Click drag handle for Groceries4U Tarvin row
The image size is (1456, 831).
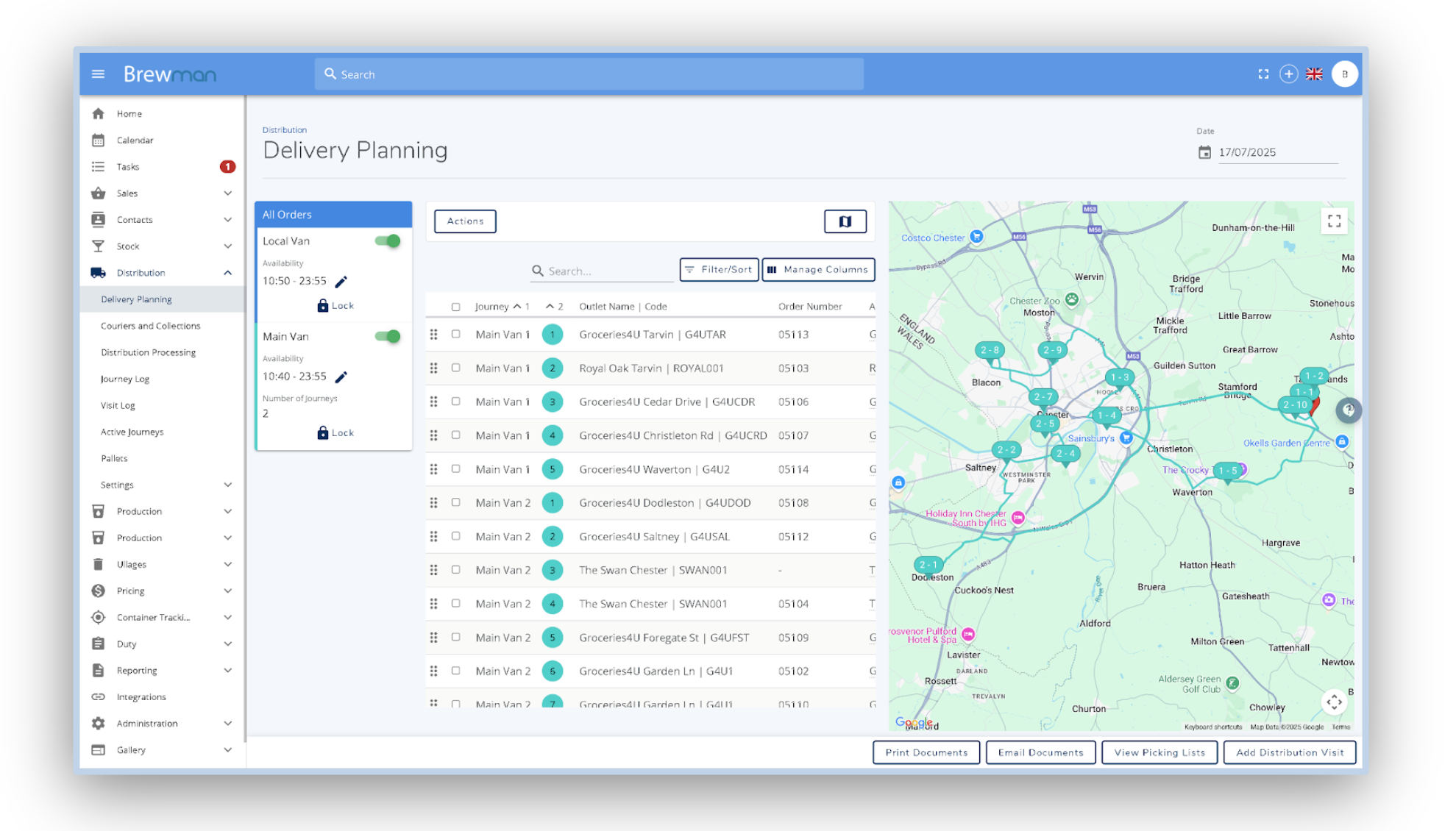433,335
